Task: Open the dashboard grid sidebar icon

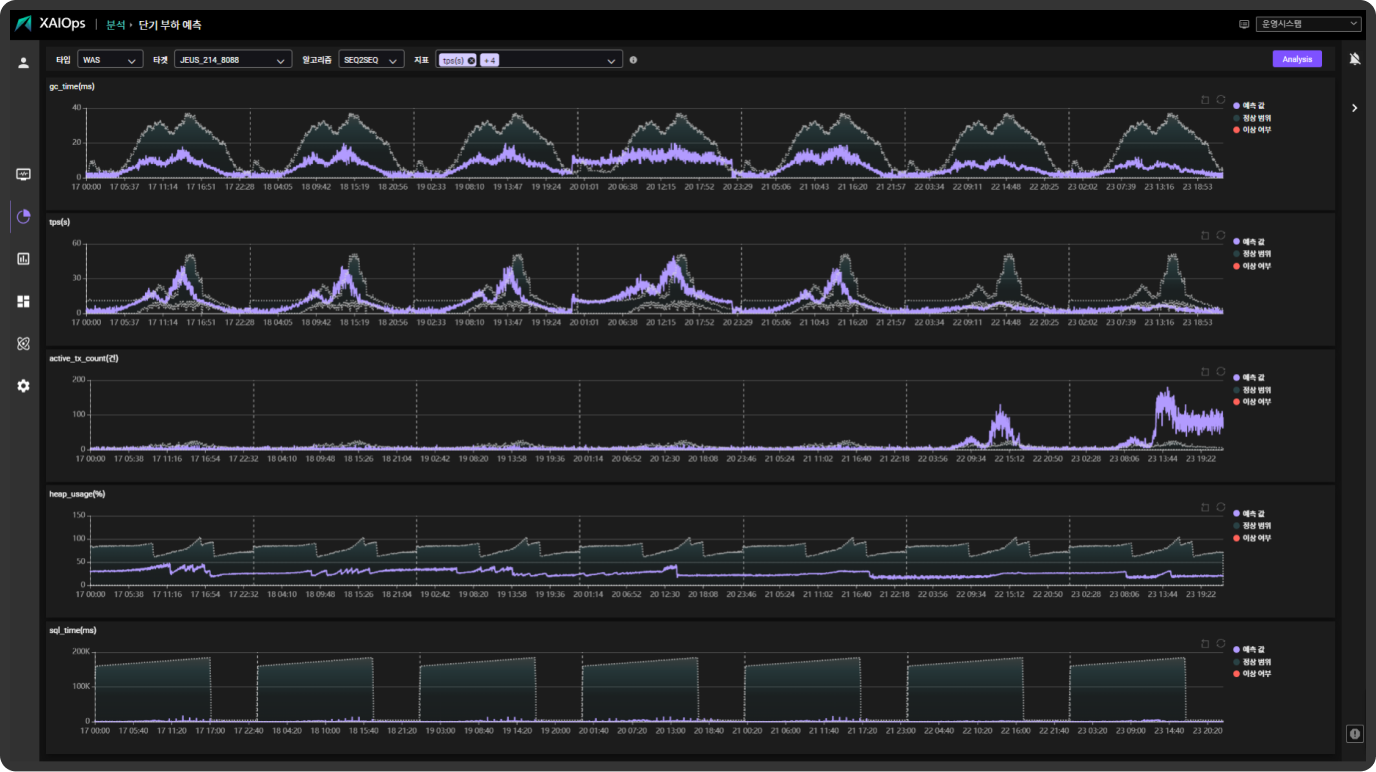Action: pos(23,301)
